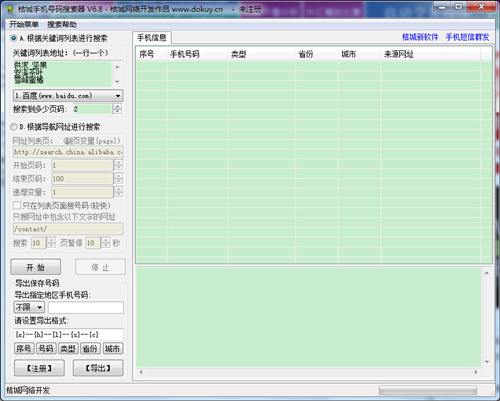Click the 开始页码 field
Viewport: 500px width, 401px height.
point(83,165)
